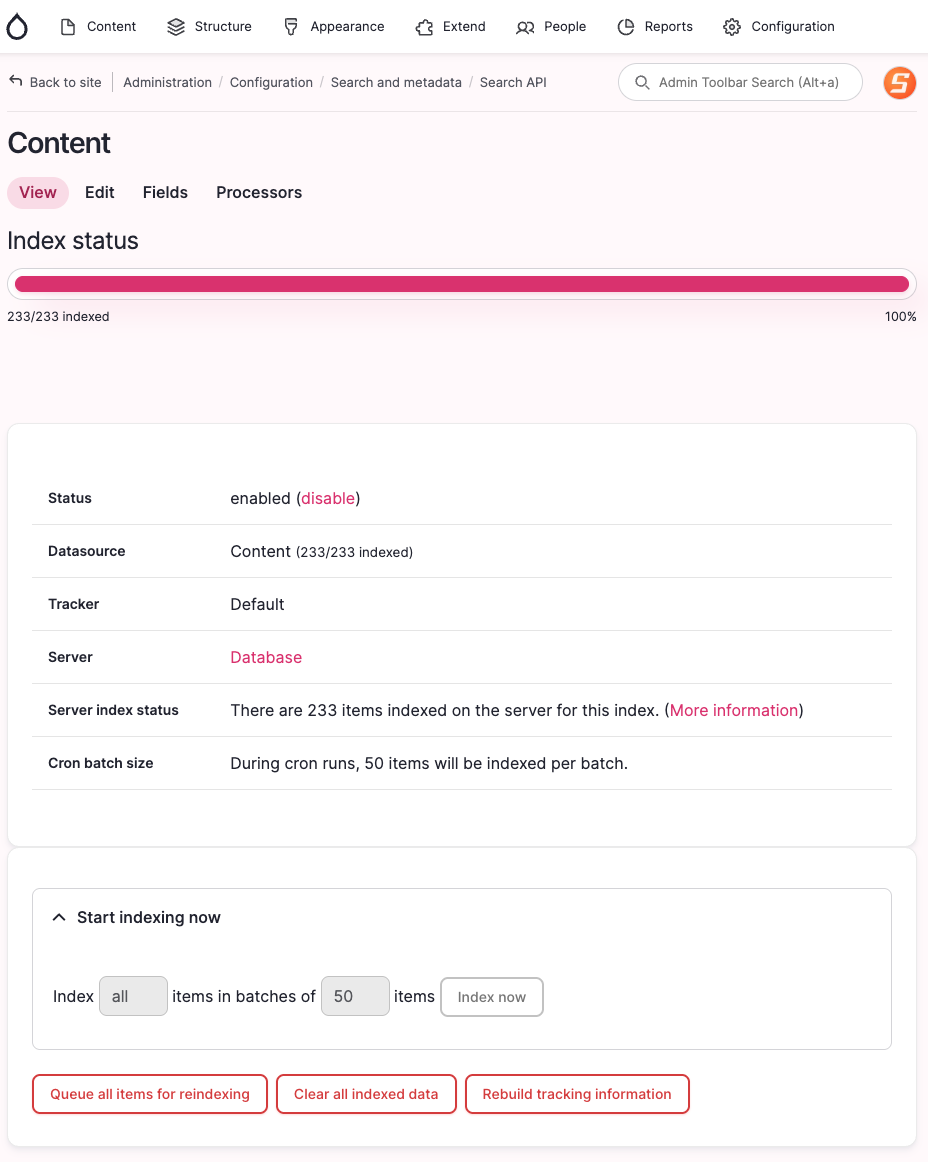Disable the index via disable link
The image size is (928, 1162).
(x=328, y=498)
